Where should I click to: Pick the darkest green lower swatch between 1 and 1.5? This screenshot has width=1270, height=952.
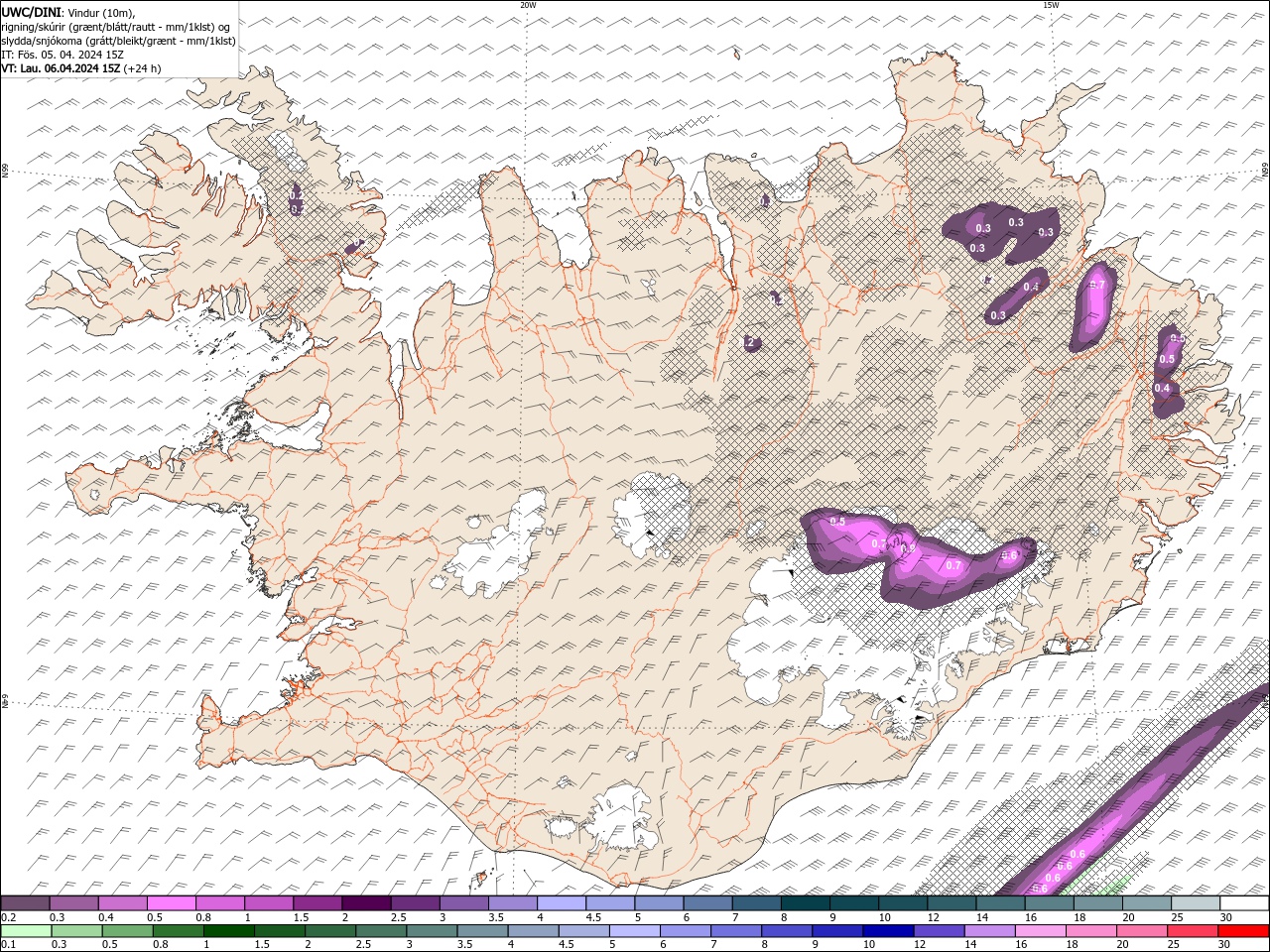click(230, 930)
